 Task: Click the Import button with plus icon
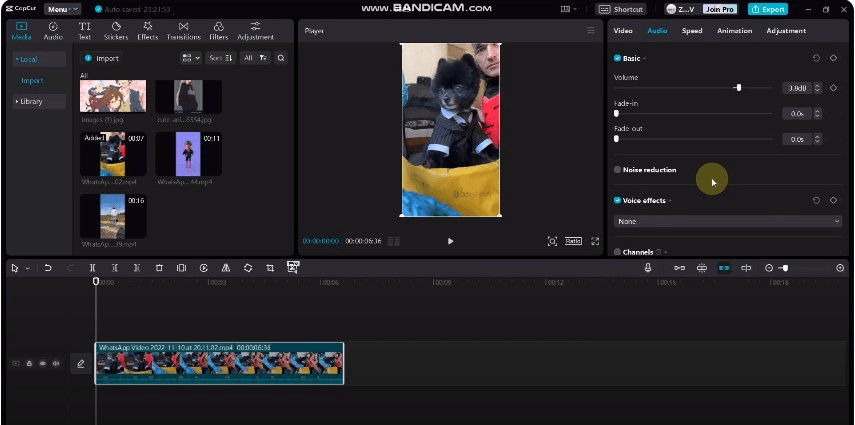[102, 58]
